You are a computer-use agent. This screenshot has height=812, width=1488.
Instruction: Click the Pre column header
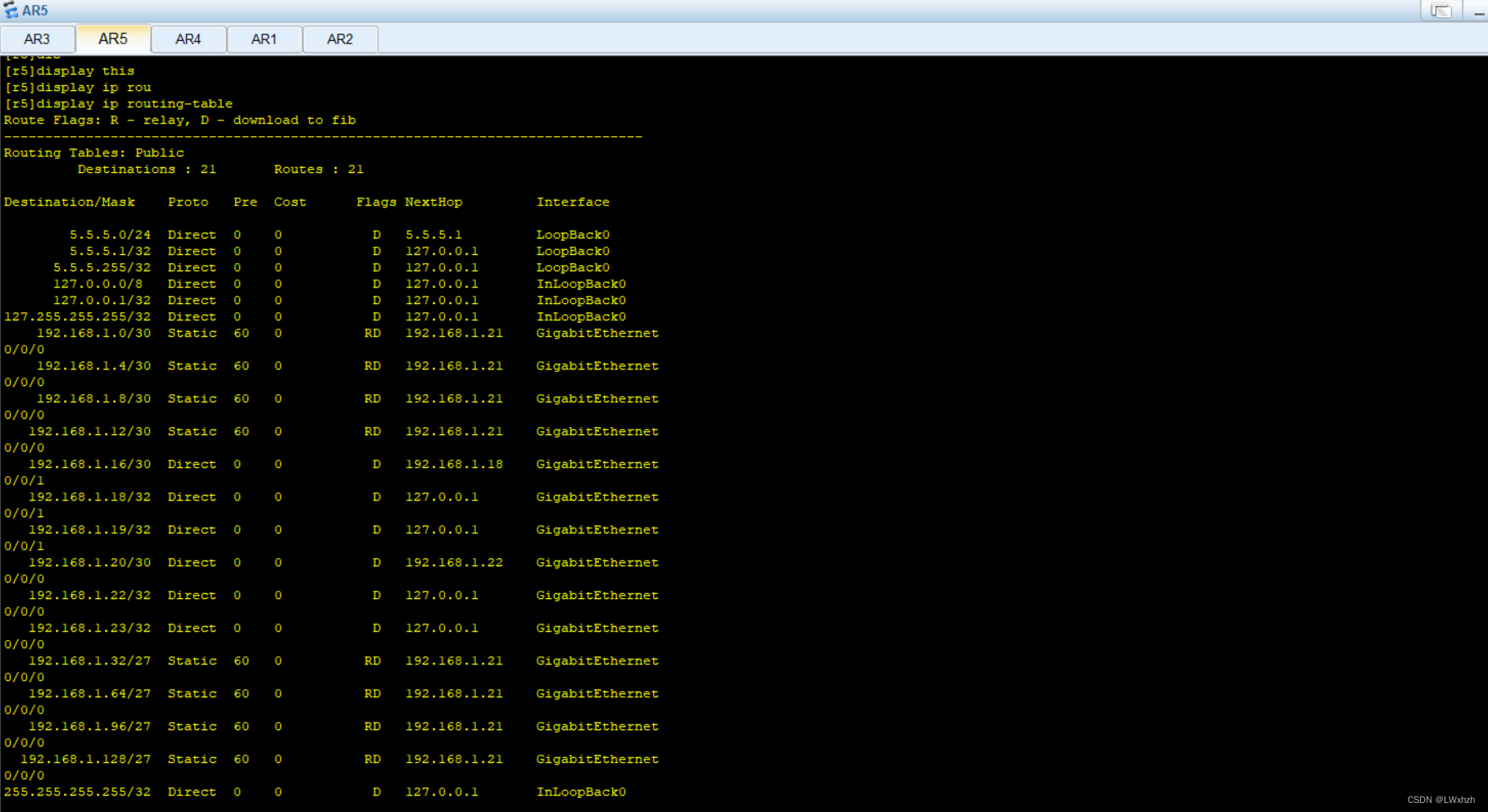245,202
